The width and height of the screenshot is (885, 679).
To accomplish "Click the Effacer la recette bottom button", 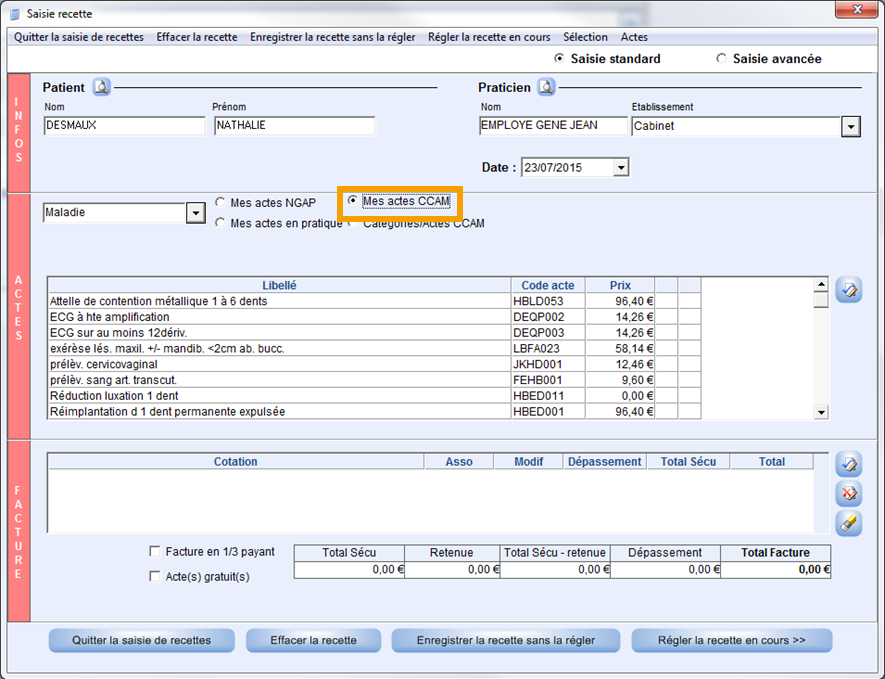I will (x=313, y=640).
